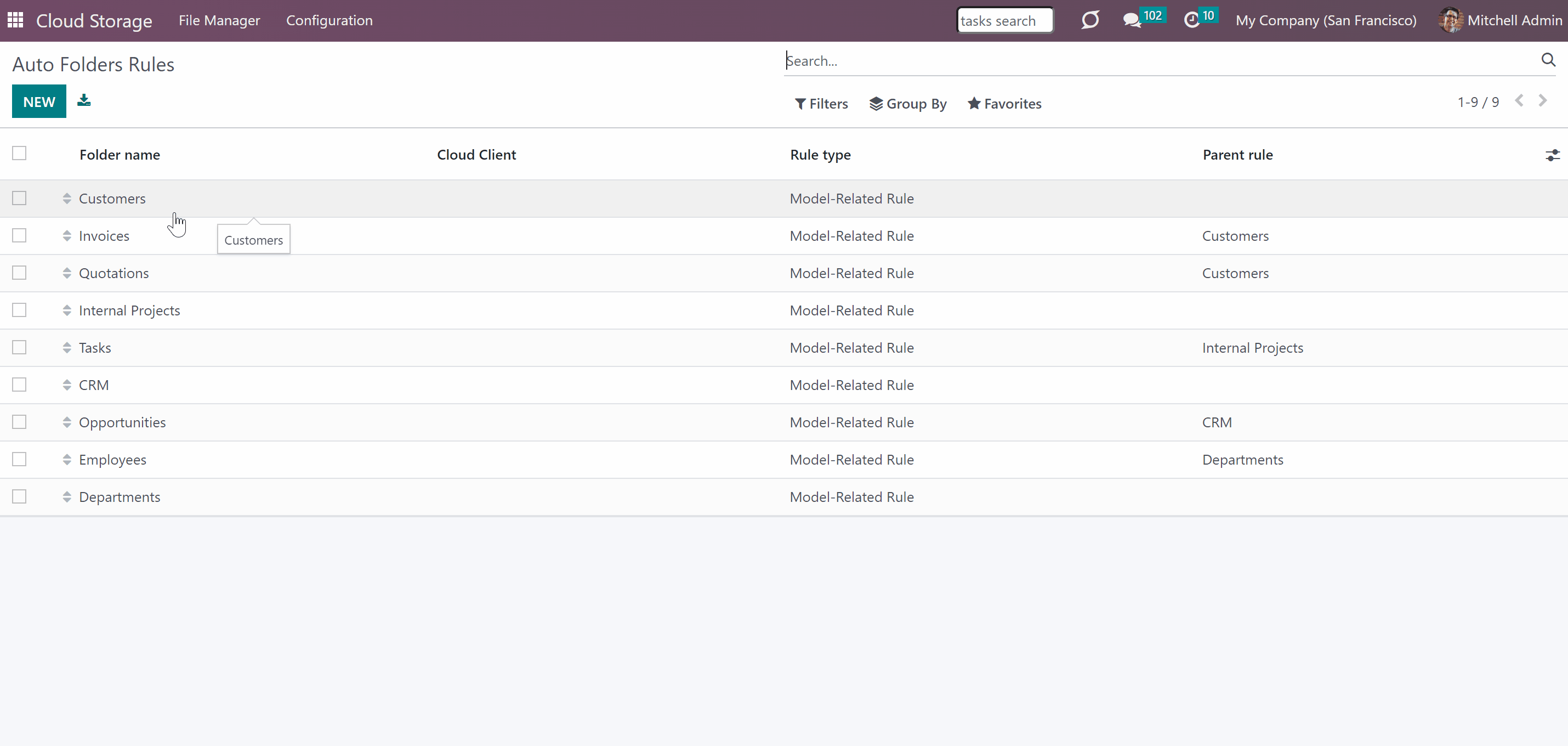Click drag handle of Departments row
This screenshot has height=746, width=1568.
(67, 497)
